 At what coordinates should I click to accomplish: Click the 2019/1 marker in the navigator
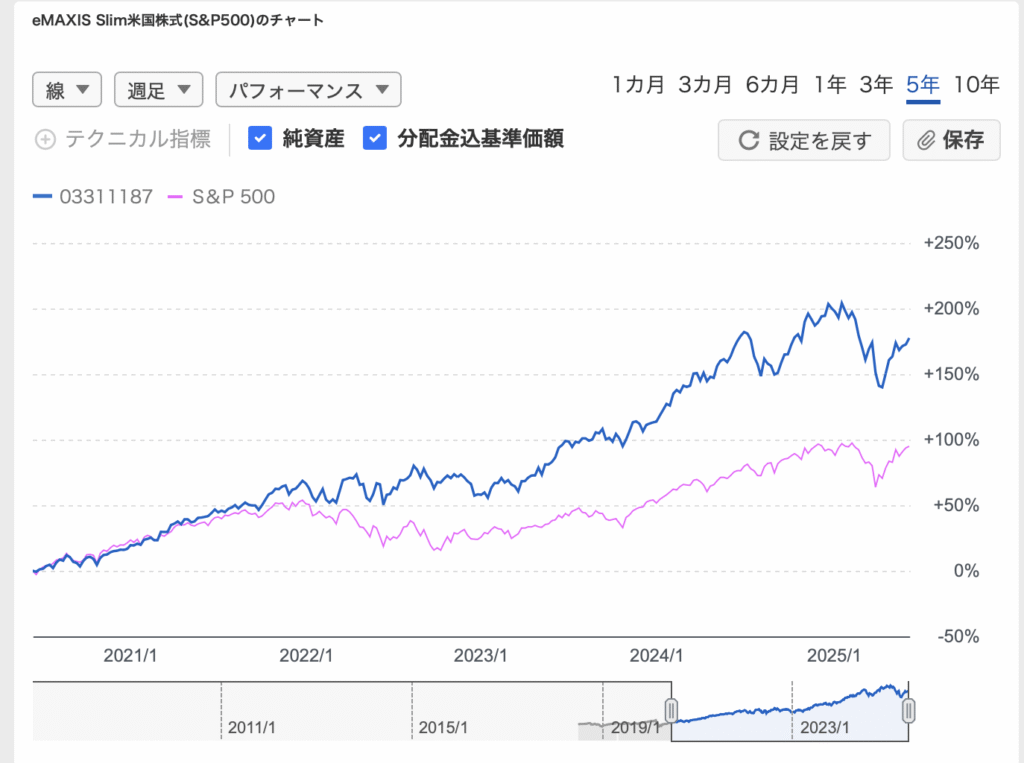pos(635,727)
